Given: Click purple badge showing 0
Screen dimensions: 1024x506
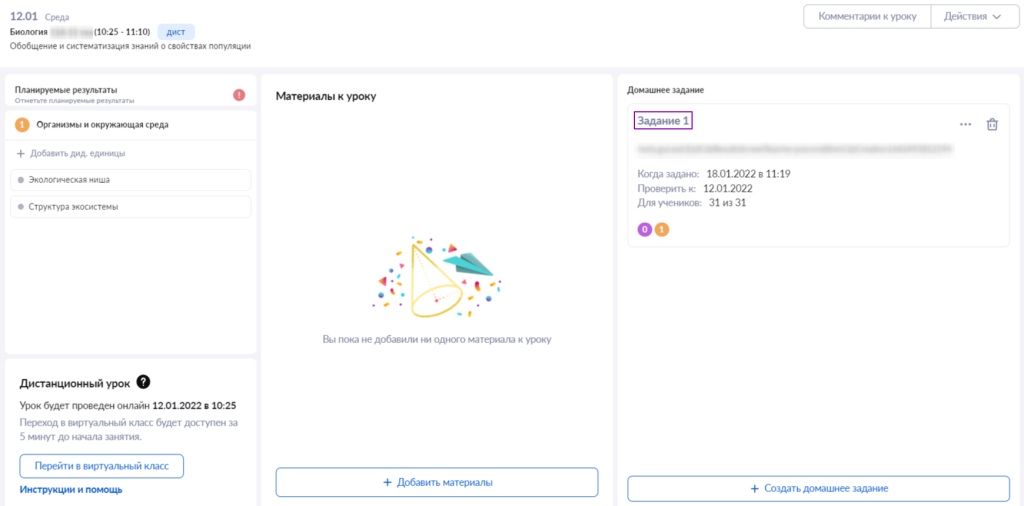Looking at the screenshot, I should pyautogui.click(x=645, y=229).
